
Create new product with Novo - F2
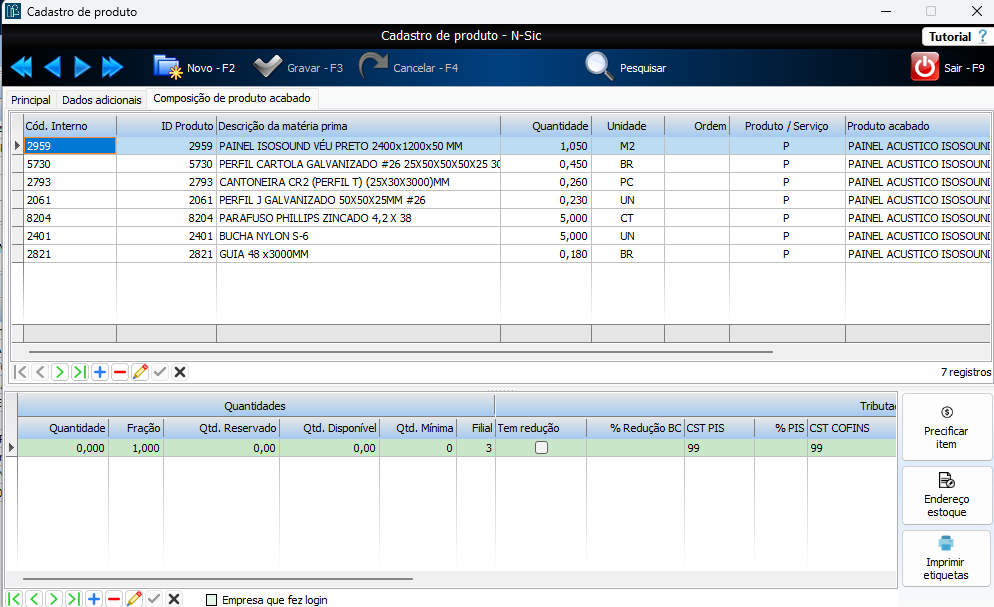pyautogui.click(x=194, y=67)
